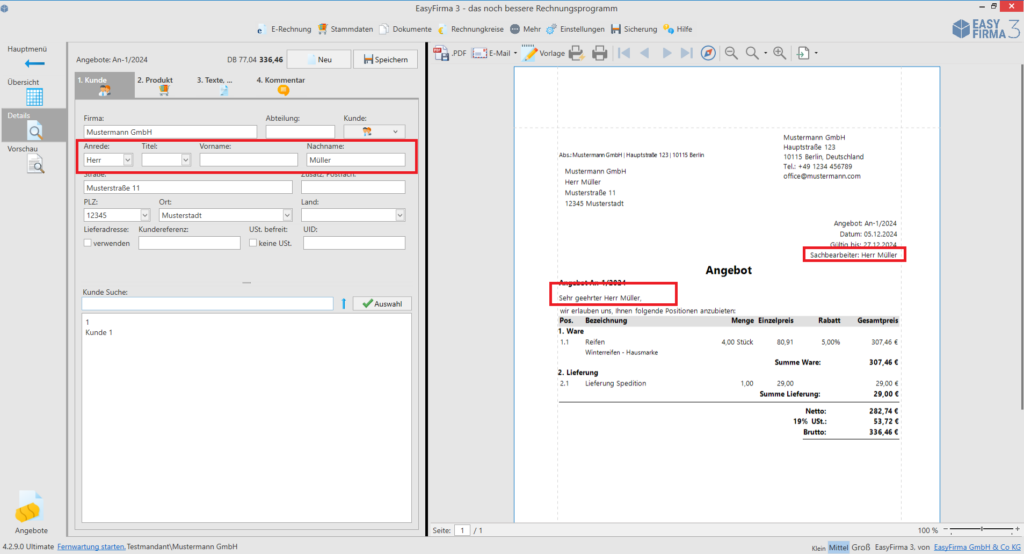
Task: Click the magnifier zoom icon
Action: pos(752,53)
